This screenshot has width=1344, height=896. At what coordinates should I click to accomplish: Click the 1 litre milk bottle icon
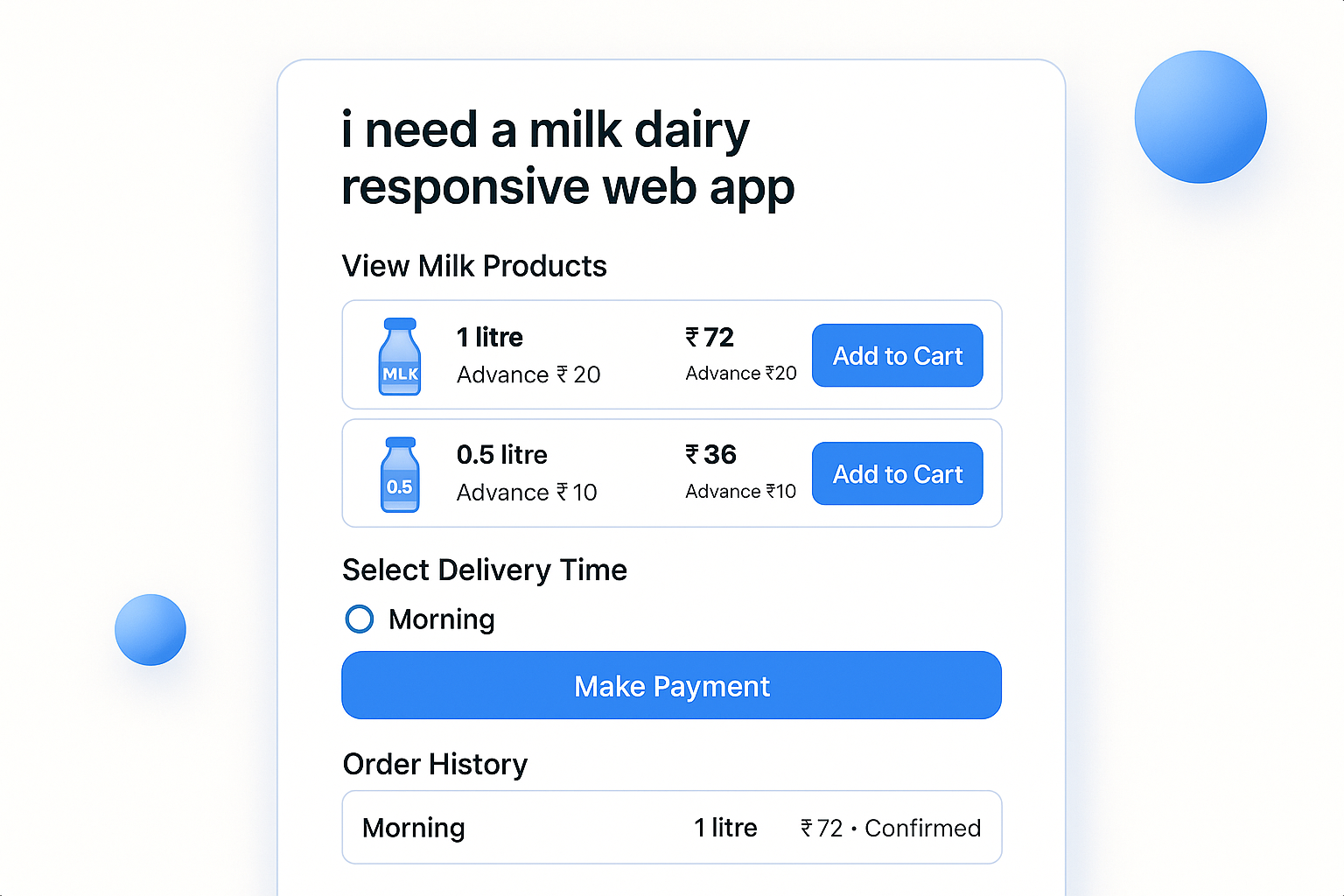tap(400, 355)
